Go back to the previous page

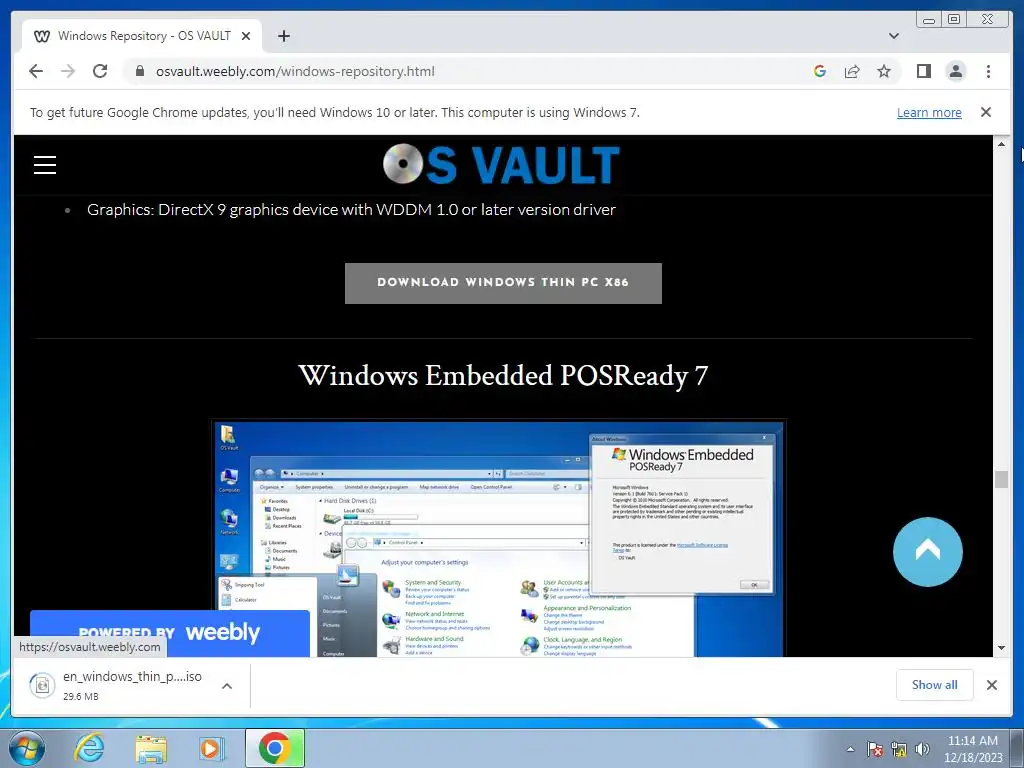pos(36,71)
